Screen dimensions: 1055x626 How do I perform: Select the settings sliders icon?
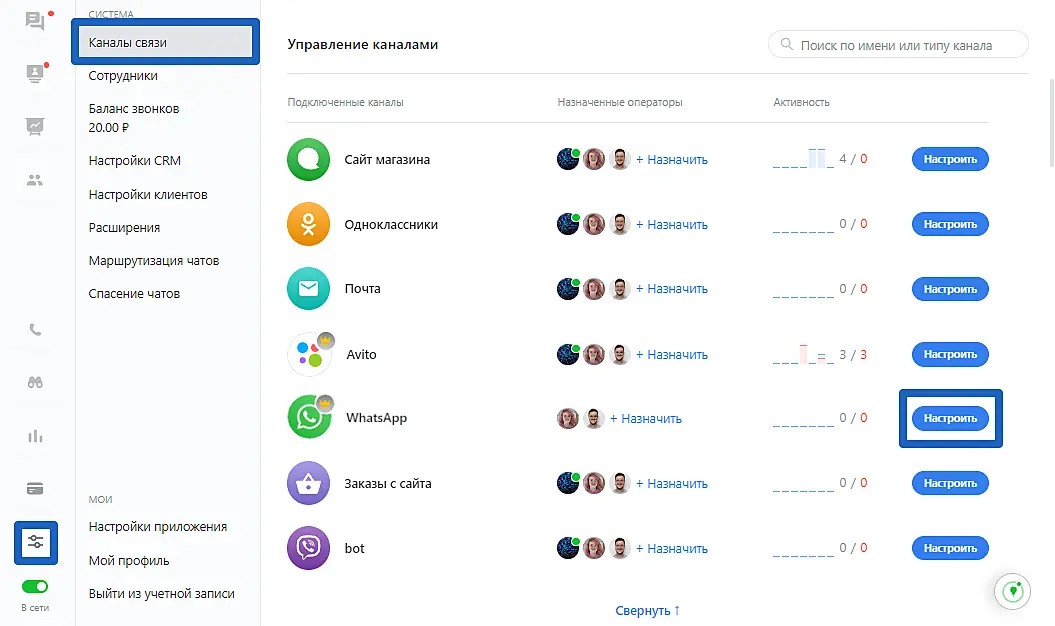(36, 542)
